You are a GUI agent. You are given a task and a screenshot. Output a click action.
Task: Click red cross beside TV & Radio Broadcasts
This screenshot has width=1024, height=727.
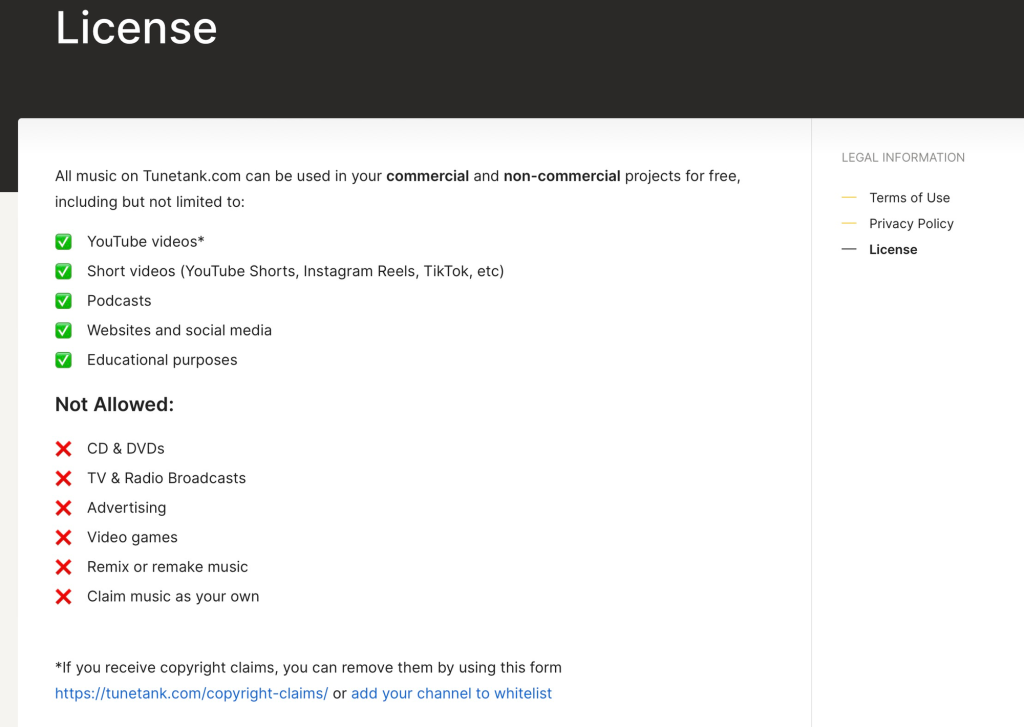pyautogui.click(x=63, y=478)
